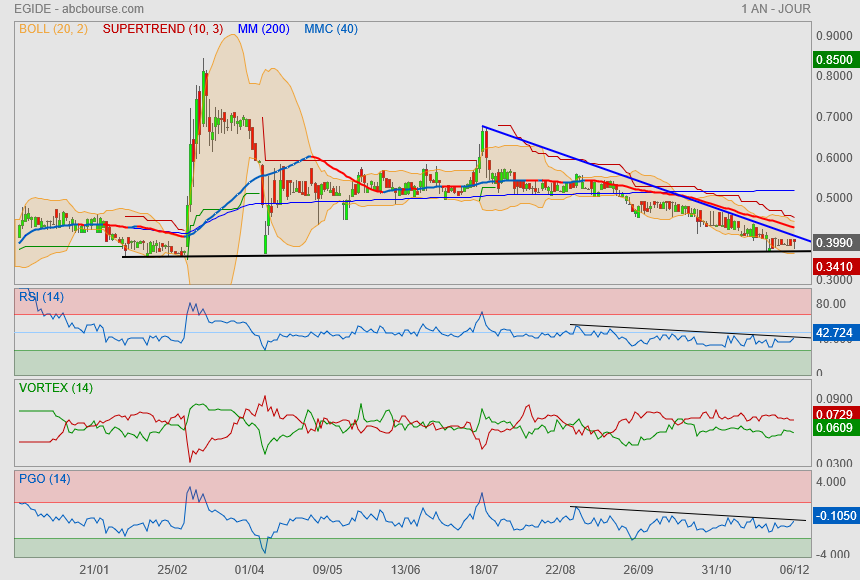Select the MMC (40) legend label
The image size is (860, 580).
tap(331, 29)
